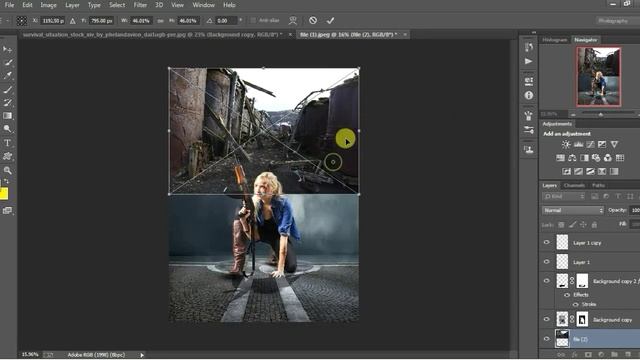
Task: Add a Black & White adjustment
Action: (584, 158)
